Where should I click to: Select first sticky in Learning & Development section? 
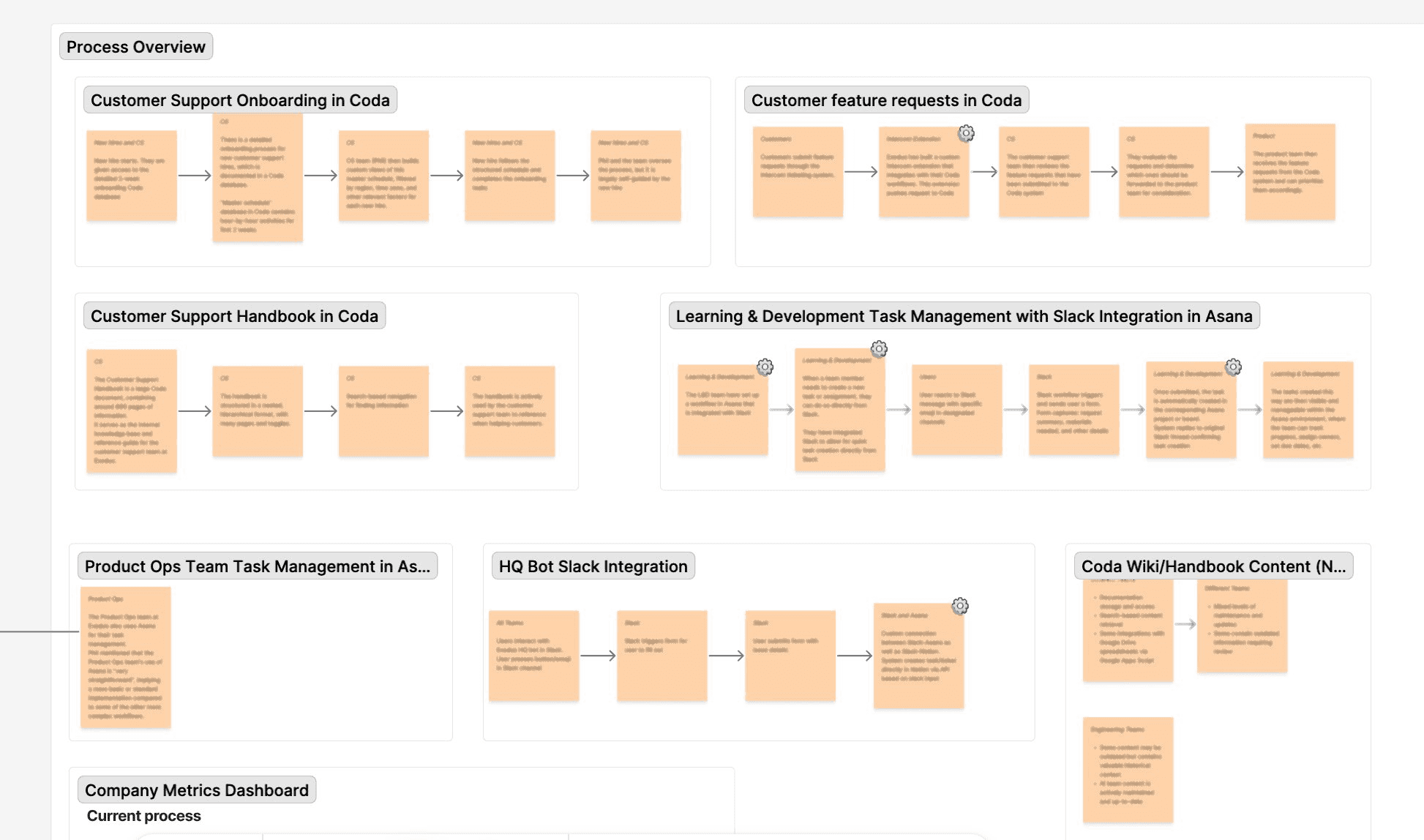723,410
